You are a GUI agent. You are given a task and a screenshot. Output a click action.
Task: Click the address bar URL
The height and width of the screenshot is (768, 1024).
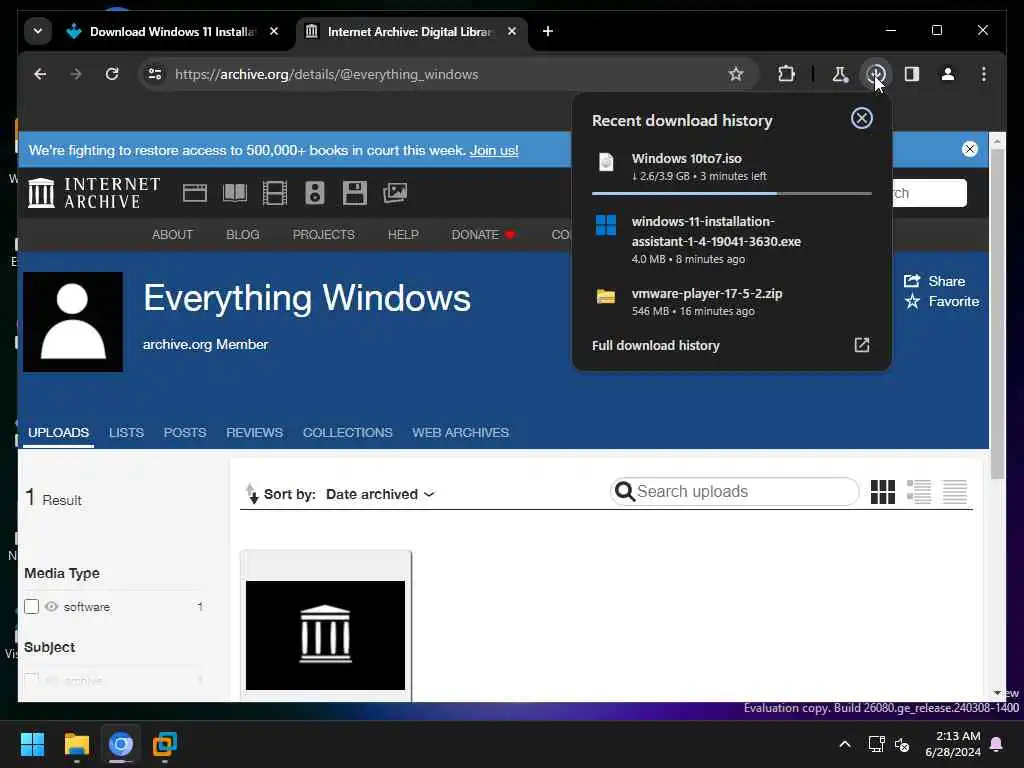[327, 74]
